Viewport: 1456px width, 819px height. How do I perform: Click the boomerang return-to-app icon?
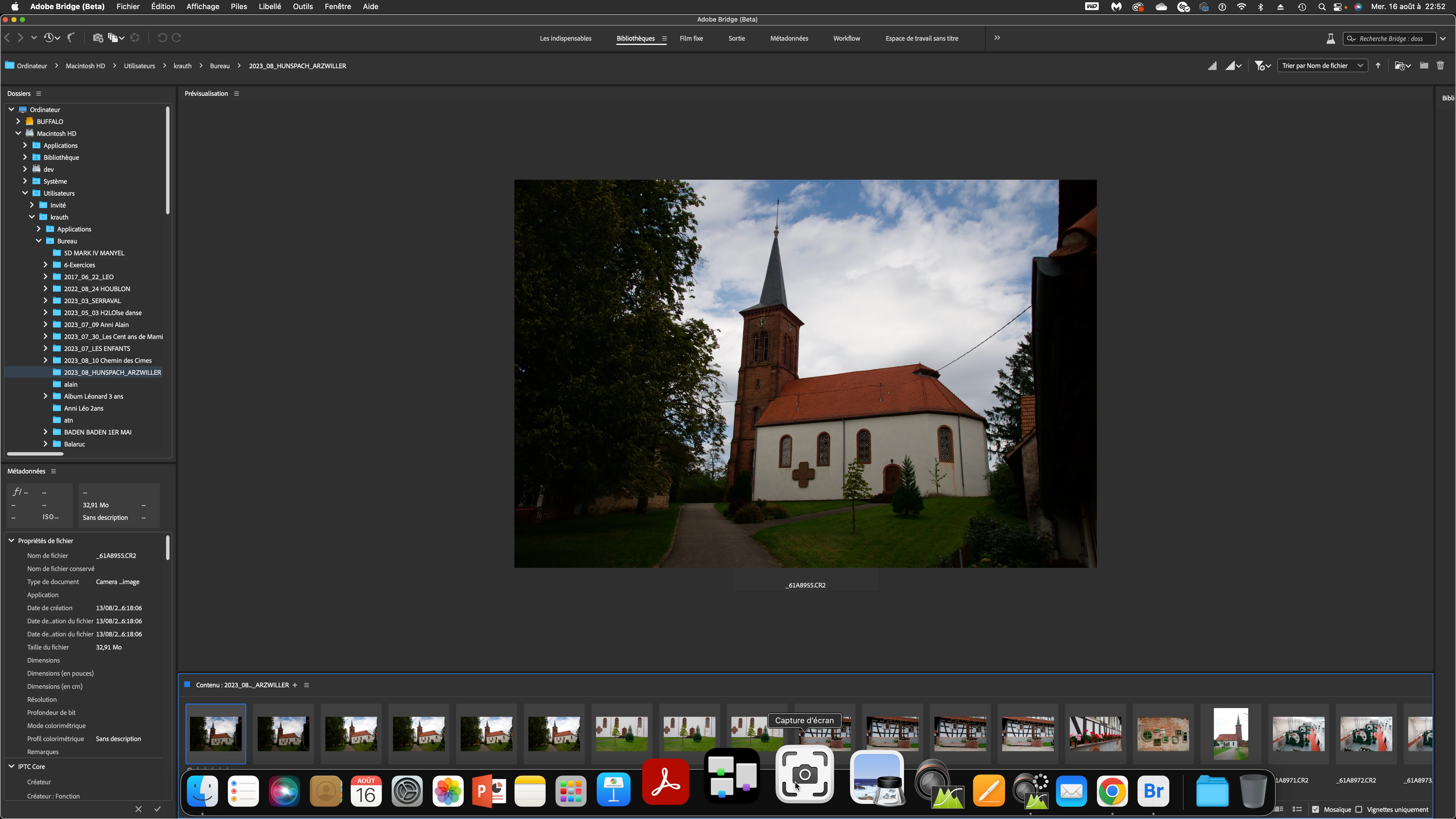click(x=71, y=38)
